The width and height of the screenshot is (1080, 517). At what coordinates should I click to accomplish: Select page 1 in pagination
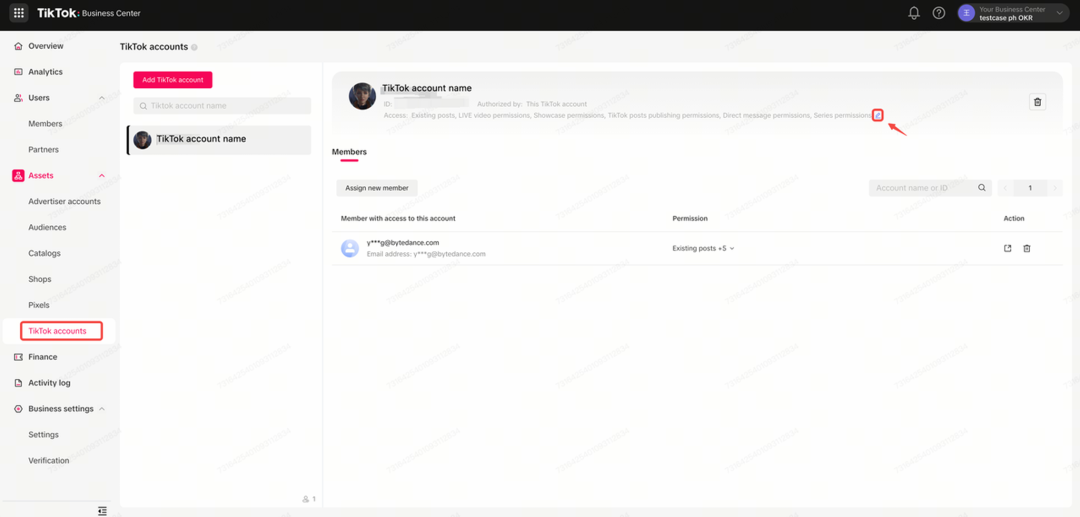click(x=1030, y=188)
